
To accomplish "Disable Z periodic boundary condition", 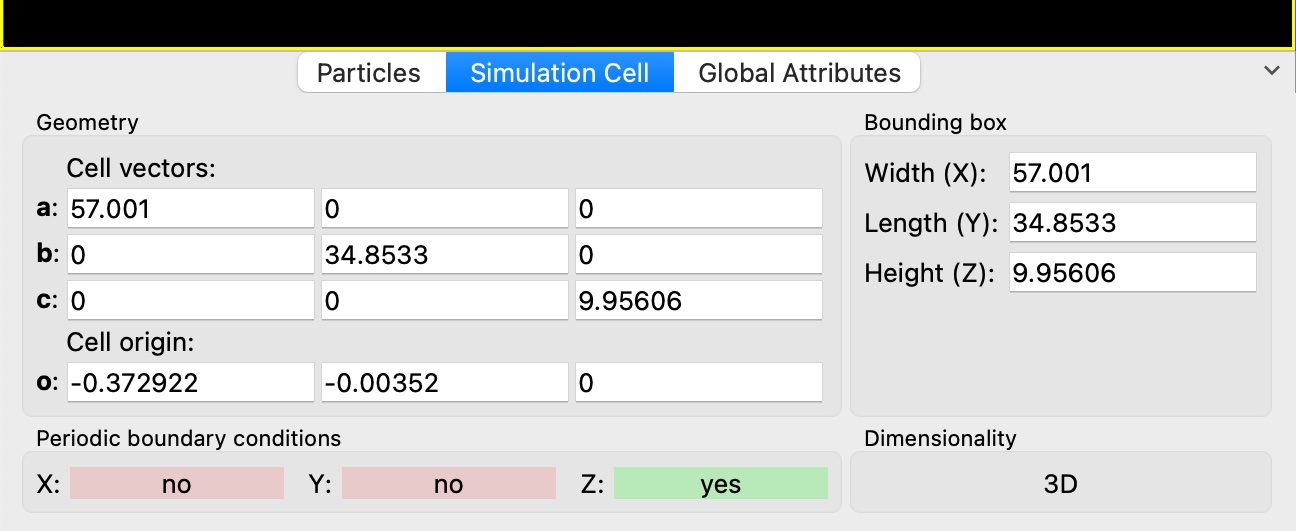I will coord(720,484).
